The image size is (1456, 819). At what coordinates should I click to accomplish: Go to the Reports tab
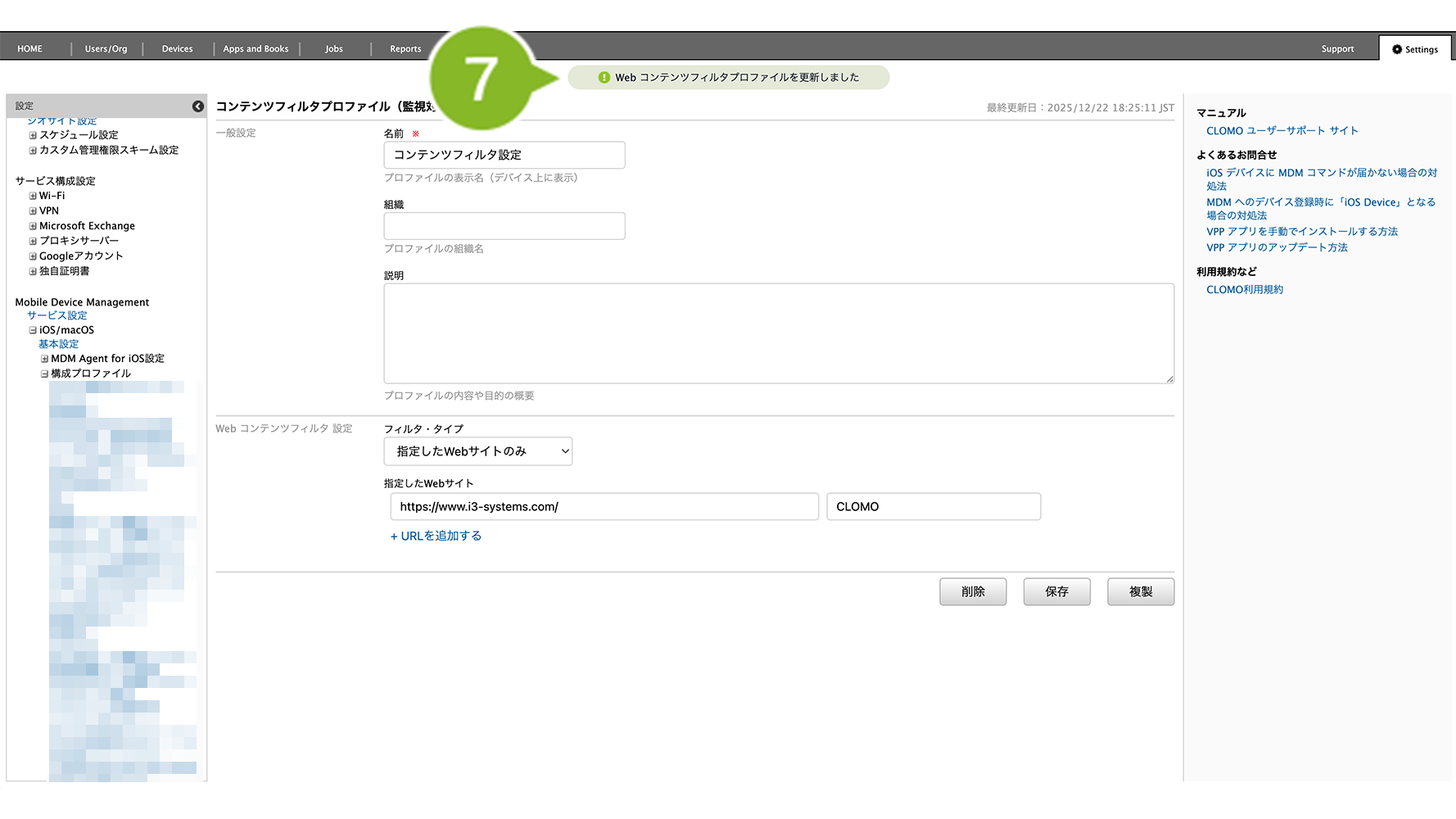pyautogui.click(x=405, y=49)
